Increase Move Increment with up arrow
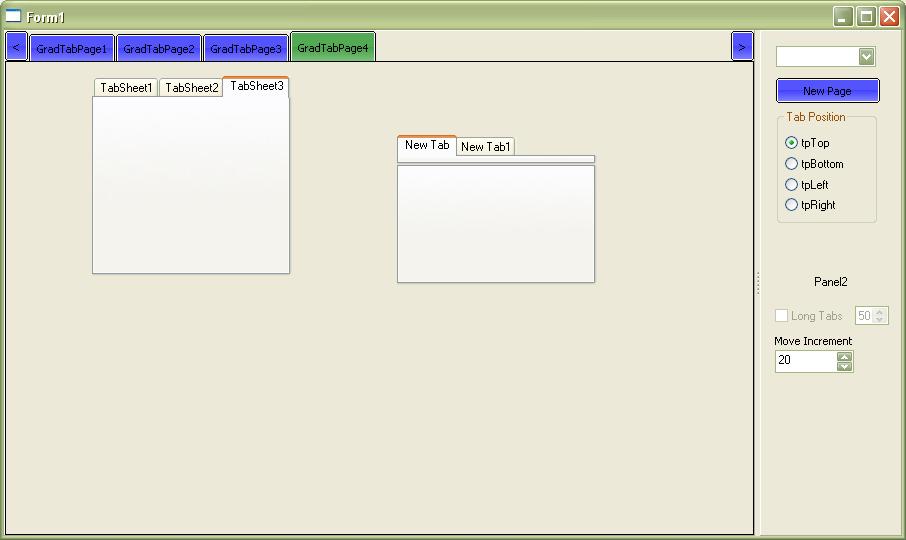Viewport: 906px width, 540px height. pos(845,356)
